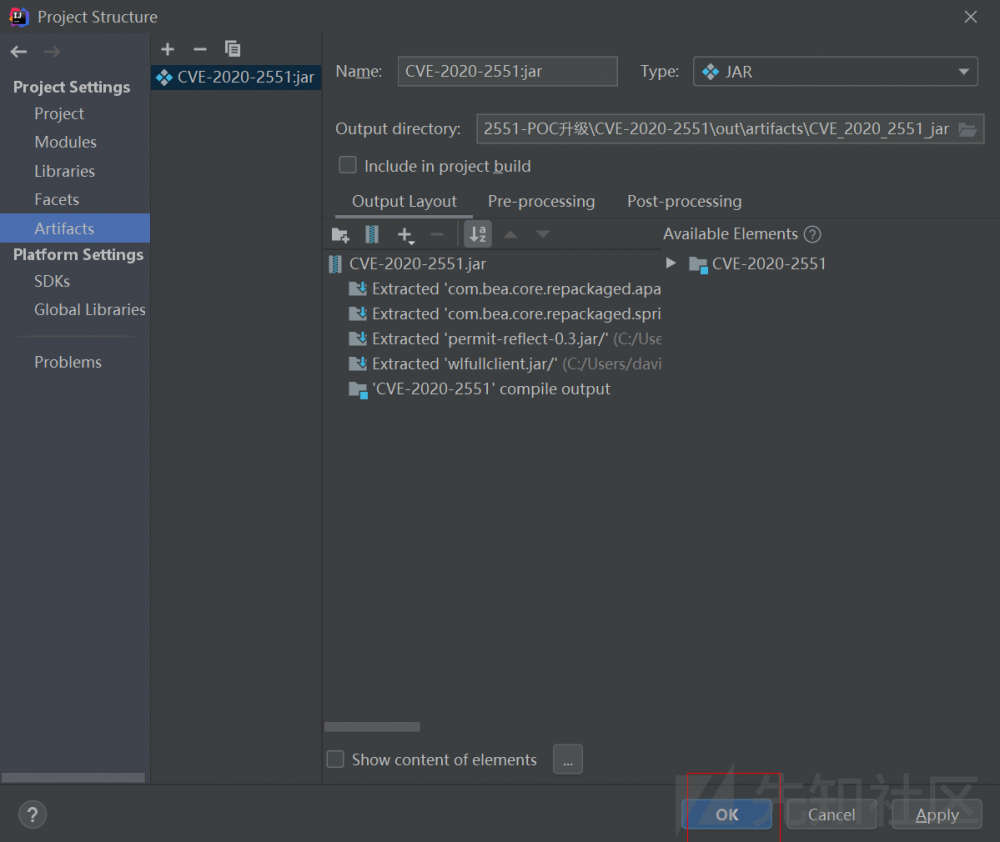Remove element from output layout

click(x=437, y=235)
